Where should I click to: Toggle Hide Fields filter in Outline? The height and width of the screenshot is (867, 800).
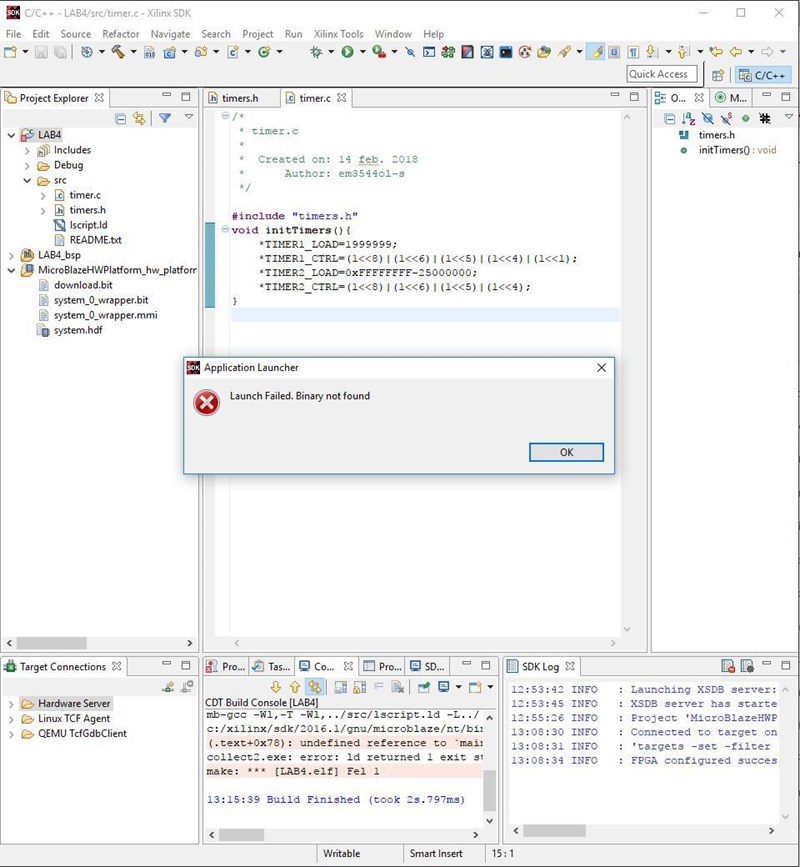pyautogui.click(x=707, y=118)
